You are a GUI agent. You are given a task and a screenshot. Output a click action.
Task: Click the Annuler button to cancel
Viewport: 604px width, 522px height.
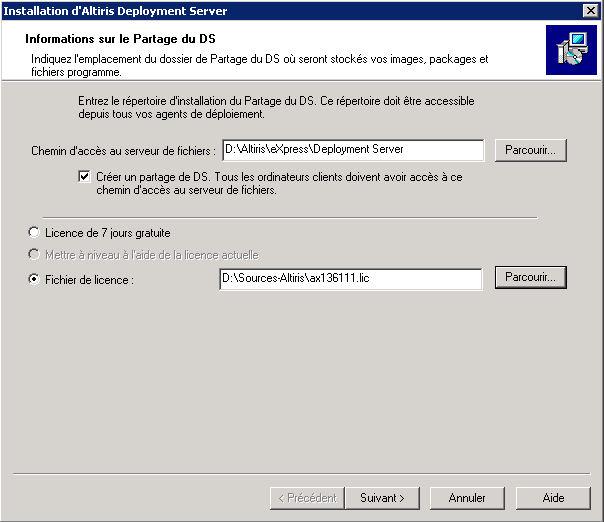[467, 497]
